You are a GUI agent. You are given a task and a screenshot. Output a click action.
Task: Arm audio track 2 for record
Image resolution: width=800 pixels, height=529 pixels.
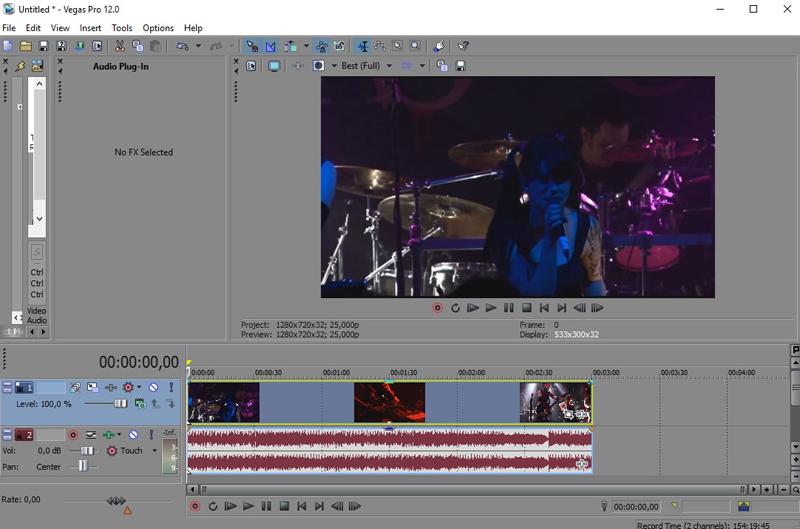coord(72,435)
